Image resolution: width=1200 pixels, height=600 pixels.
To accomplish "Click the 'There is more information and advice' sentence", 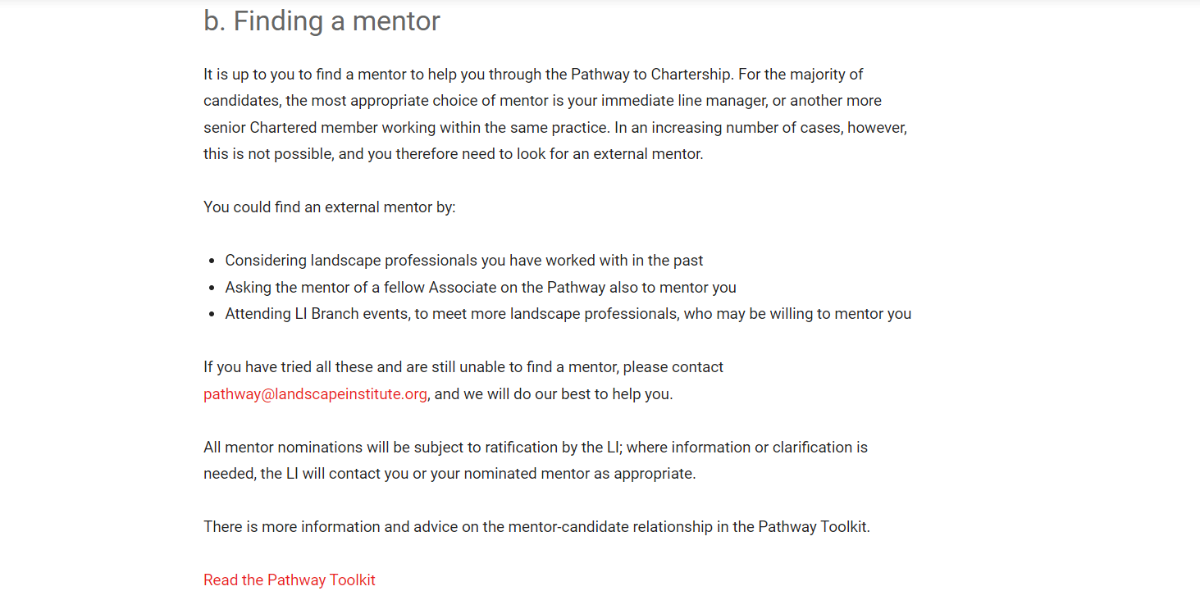I will coord(536,527).
